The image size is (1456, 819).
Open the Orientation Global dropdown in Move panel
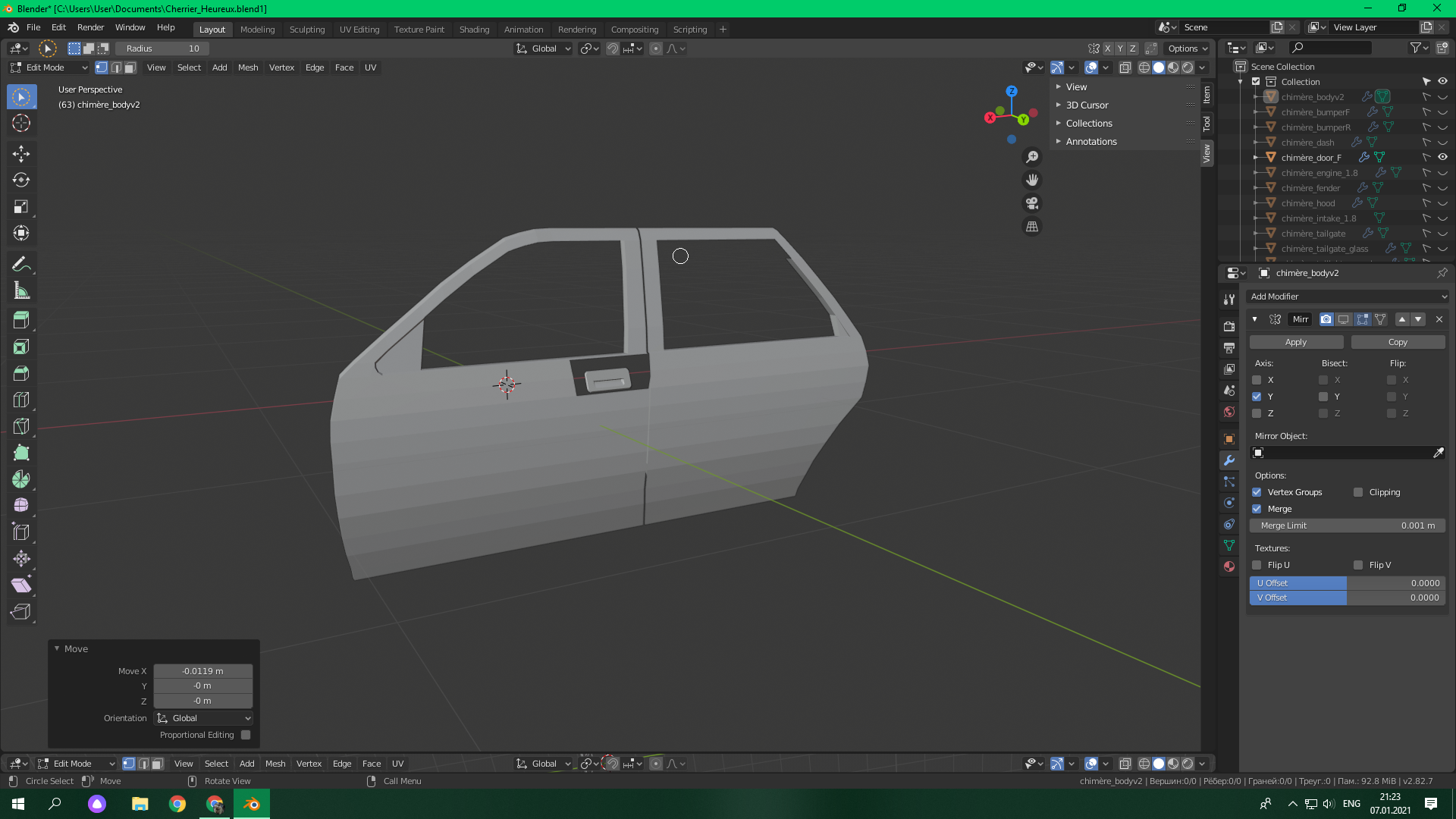(203, 718)
